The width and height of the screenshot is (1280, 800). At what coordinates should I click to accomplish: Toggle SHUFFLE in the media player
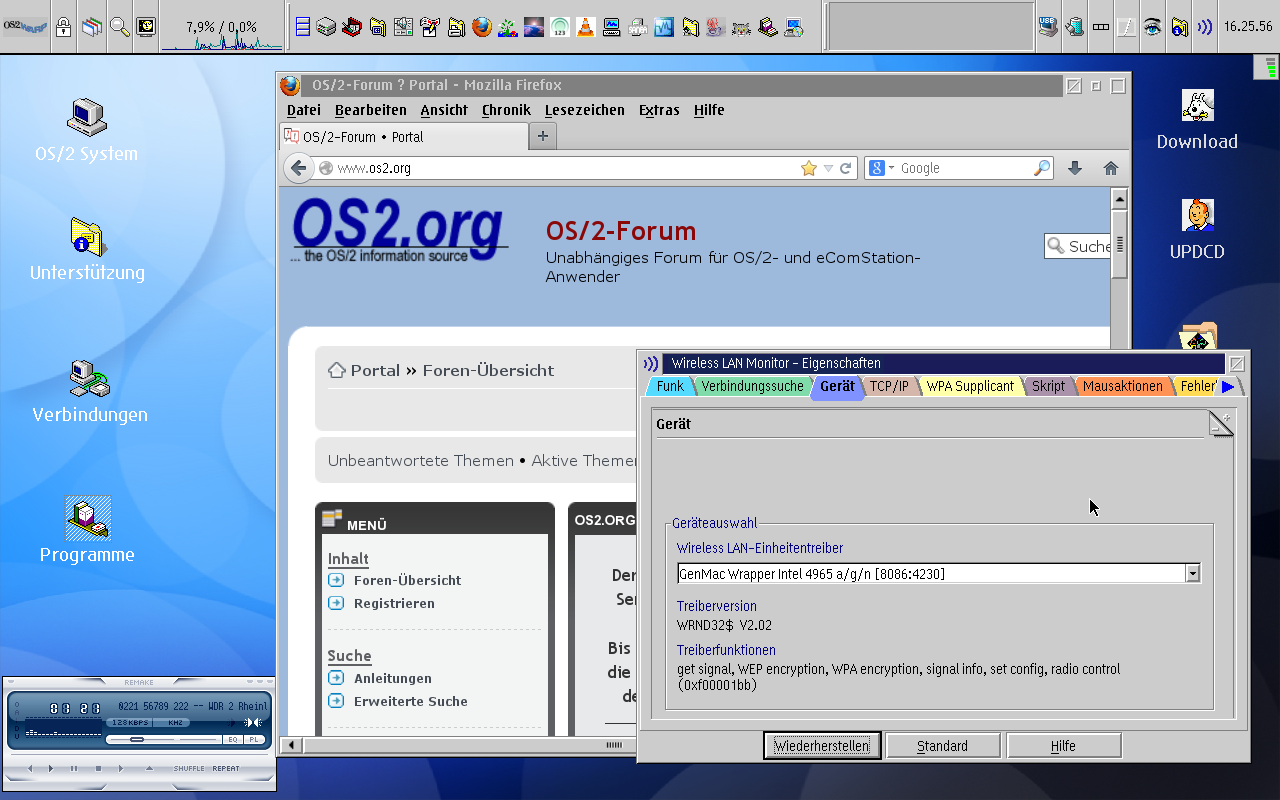189,768
